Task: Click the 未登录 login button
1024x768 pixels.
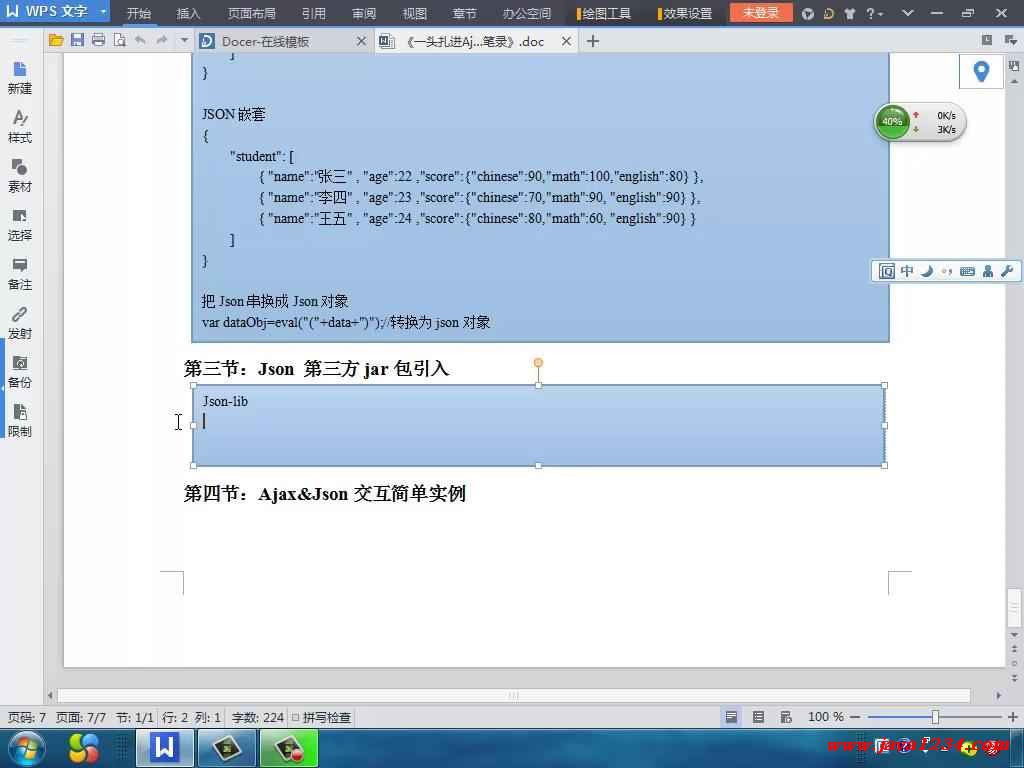Action: (760, 13)
